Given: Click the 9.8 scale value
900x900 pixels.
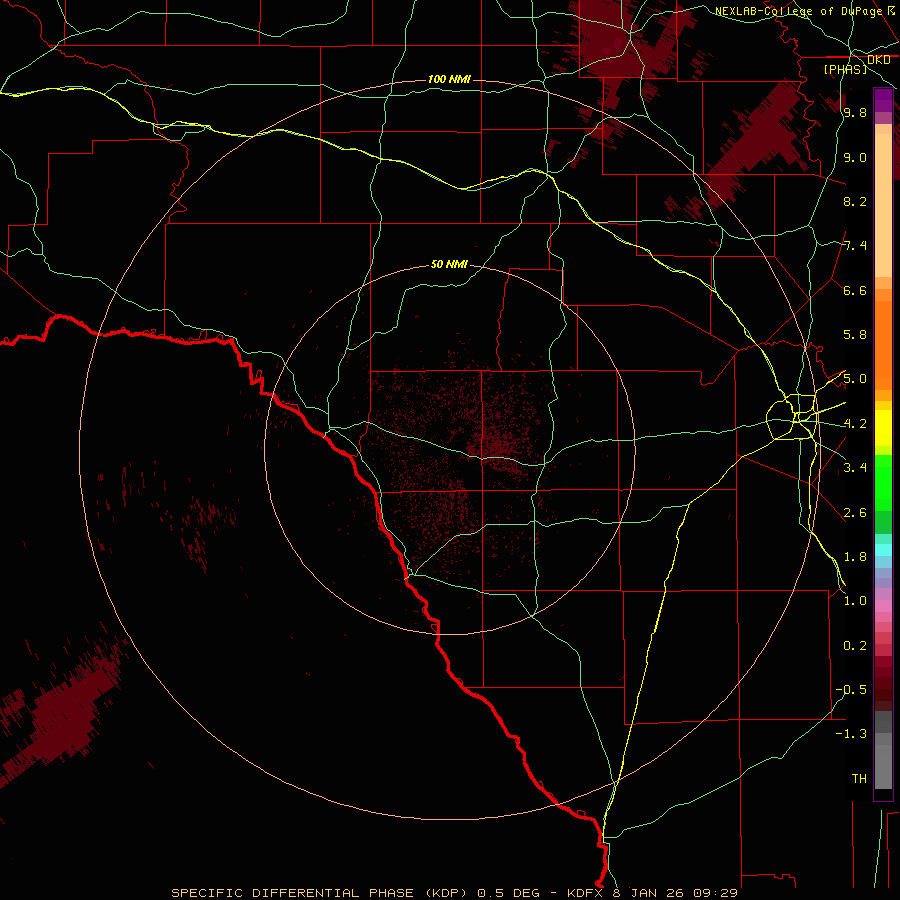Looking at the screenshot, I should tap(855, 112).
